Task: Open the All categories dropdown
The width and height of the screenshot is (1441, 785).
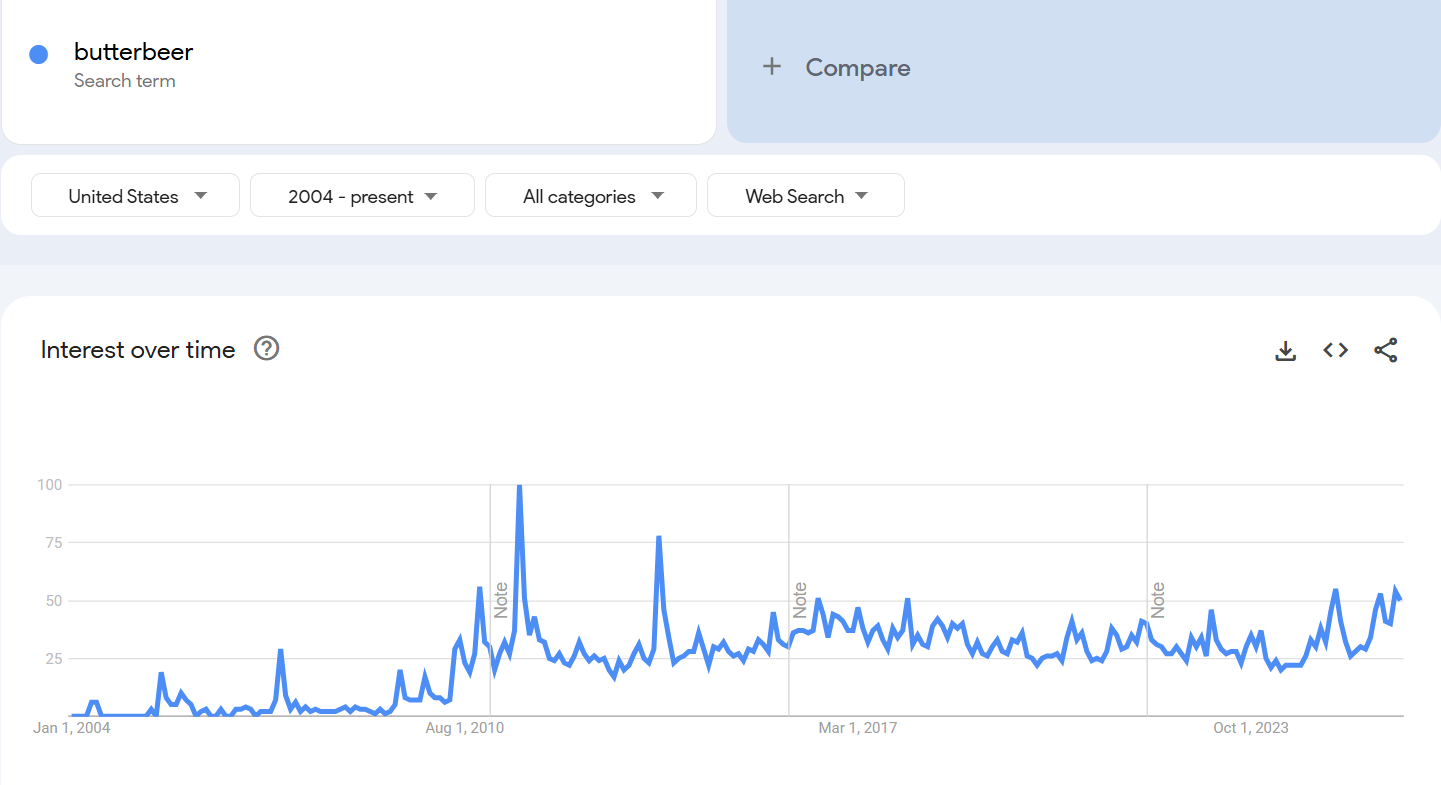Action: tap(591, 195)
